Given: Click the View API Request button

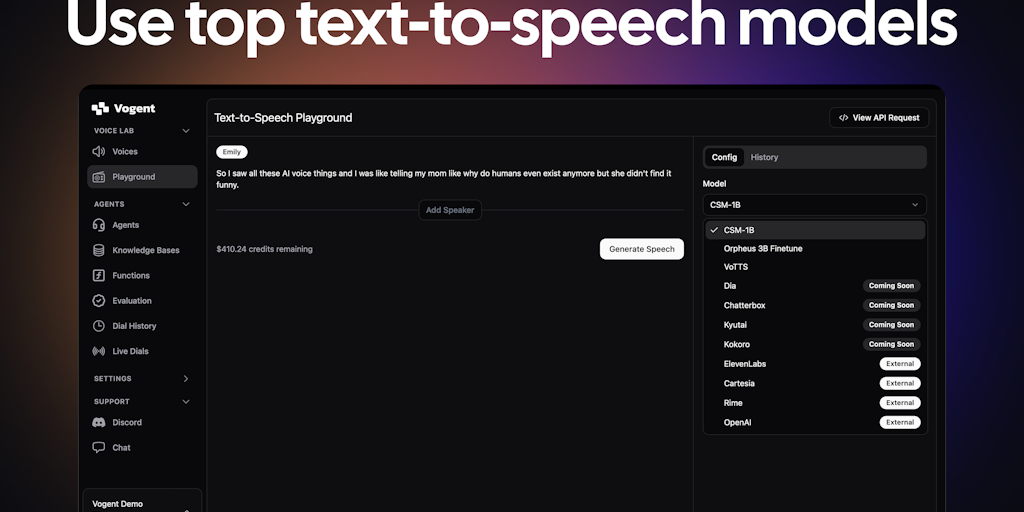Looking at the screenshot, I should (879, 118).
